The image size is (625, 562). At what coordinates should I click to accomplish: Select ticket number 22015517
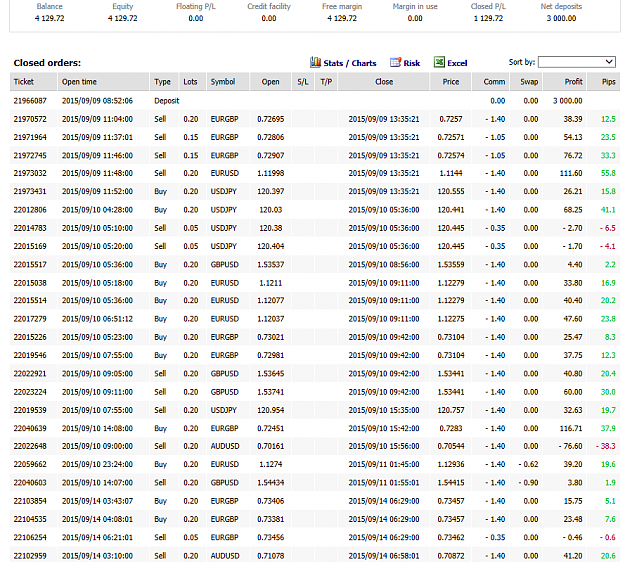[x=30, y=265]
